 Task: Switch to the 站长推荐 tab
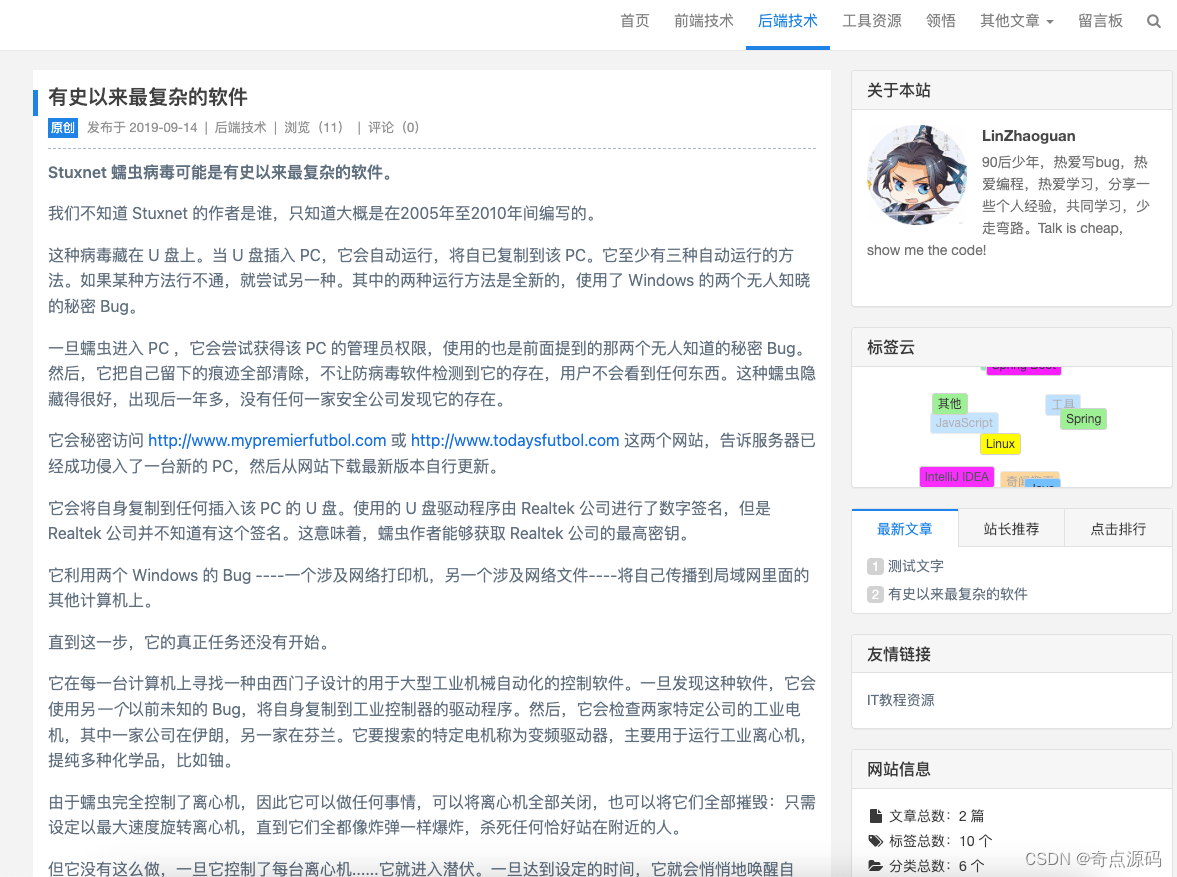(1012, 529)
